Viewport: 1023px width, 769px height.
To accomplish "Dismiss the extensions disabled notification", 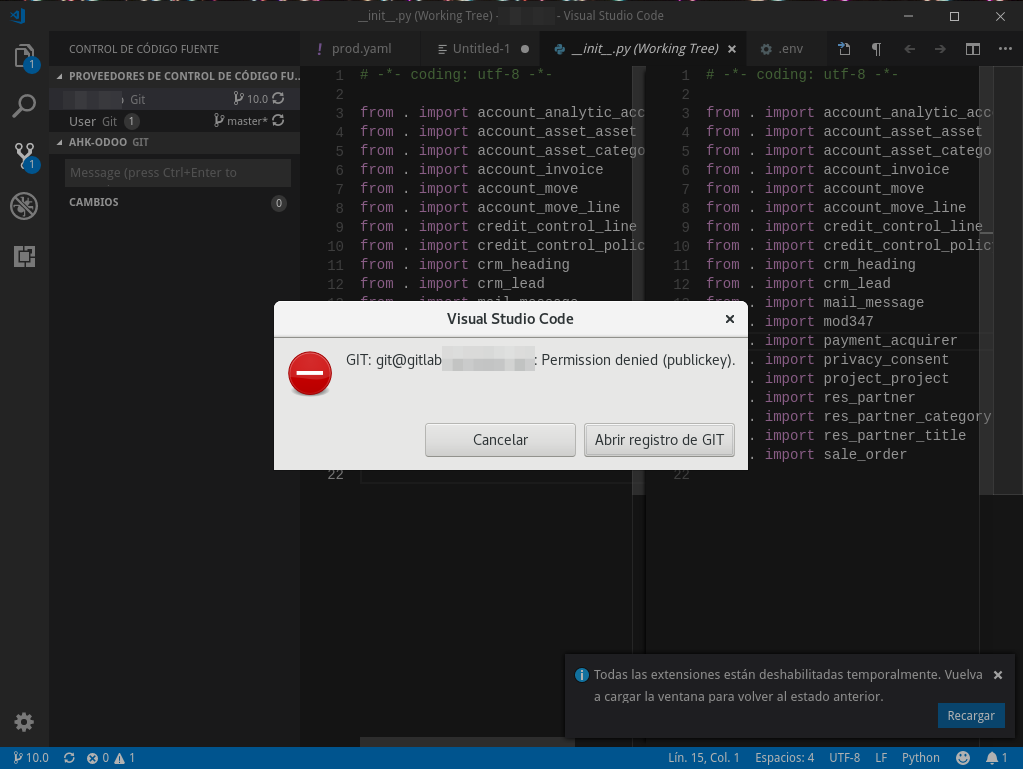I will [x=998, y=675].
